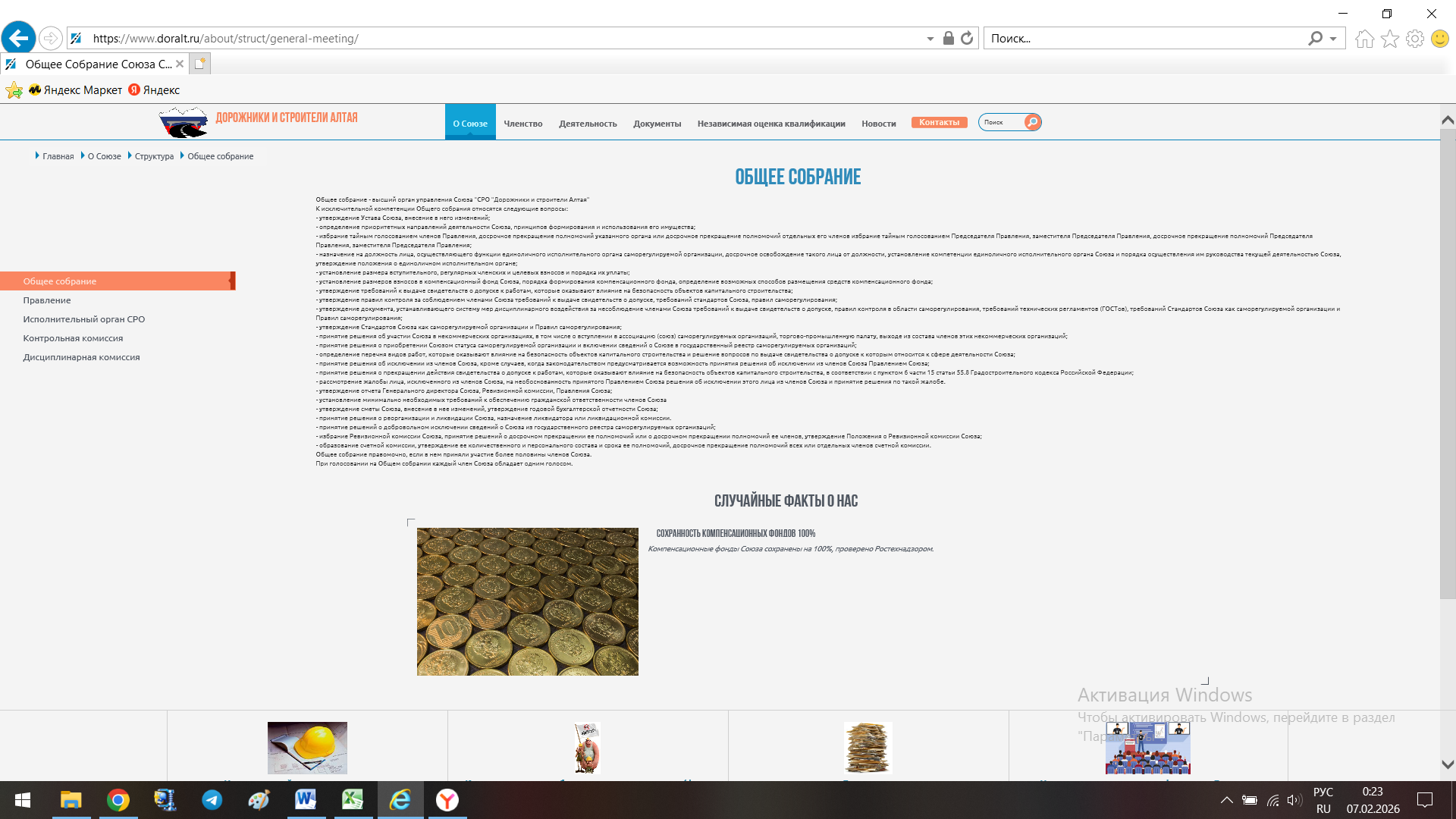Open search provider dropdown arrow
The height and width of the screenshot is (819, 1456).
1333,39
